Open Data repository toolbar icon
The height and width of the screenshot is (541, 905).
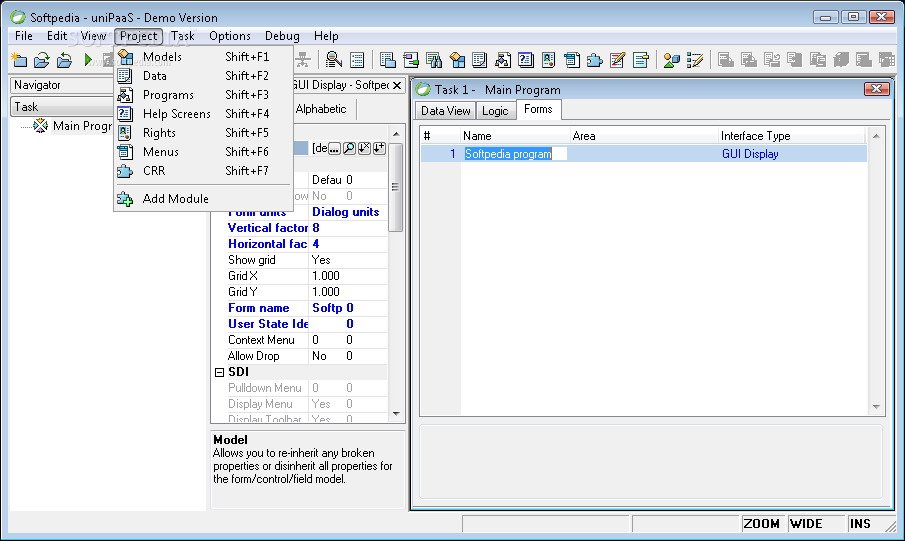(x=480, y=59)
